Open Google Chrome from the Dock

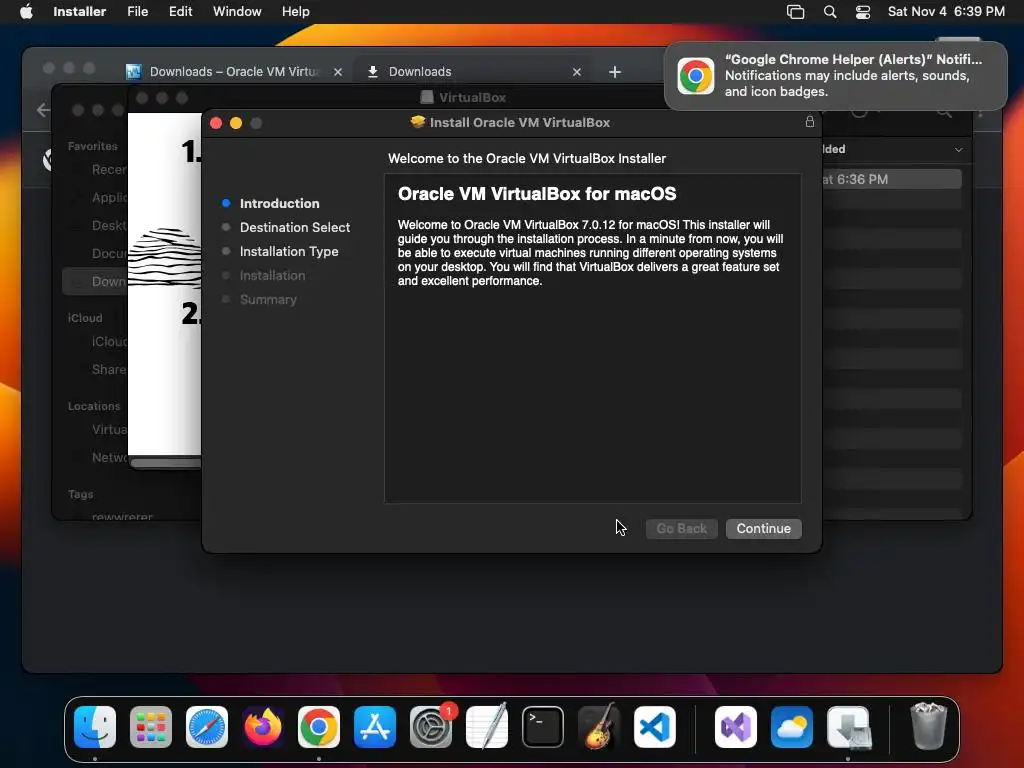(x=319, y=727)
